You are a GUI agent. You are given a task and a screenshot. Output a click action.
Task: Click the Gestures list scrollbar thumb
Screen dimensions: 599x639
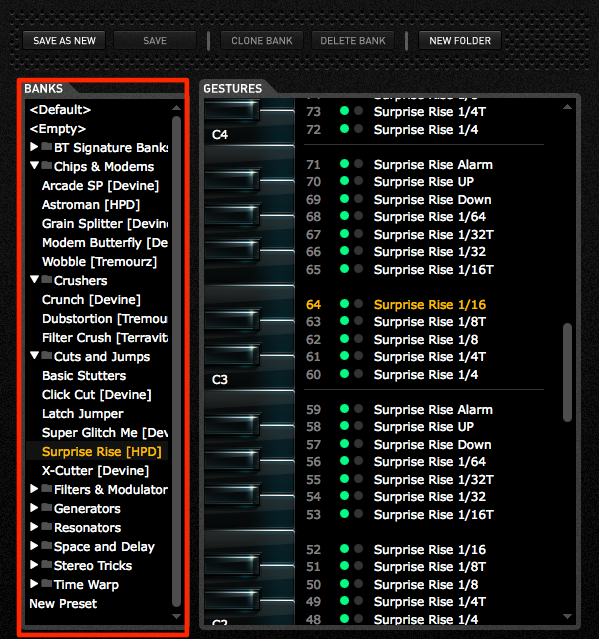pyautogui.click(x=567, y=372)
